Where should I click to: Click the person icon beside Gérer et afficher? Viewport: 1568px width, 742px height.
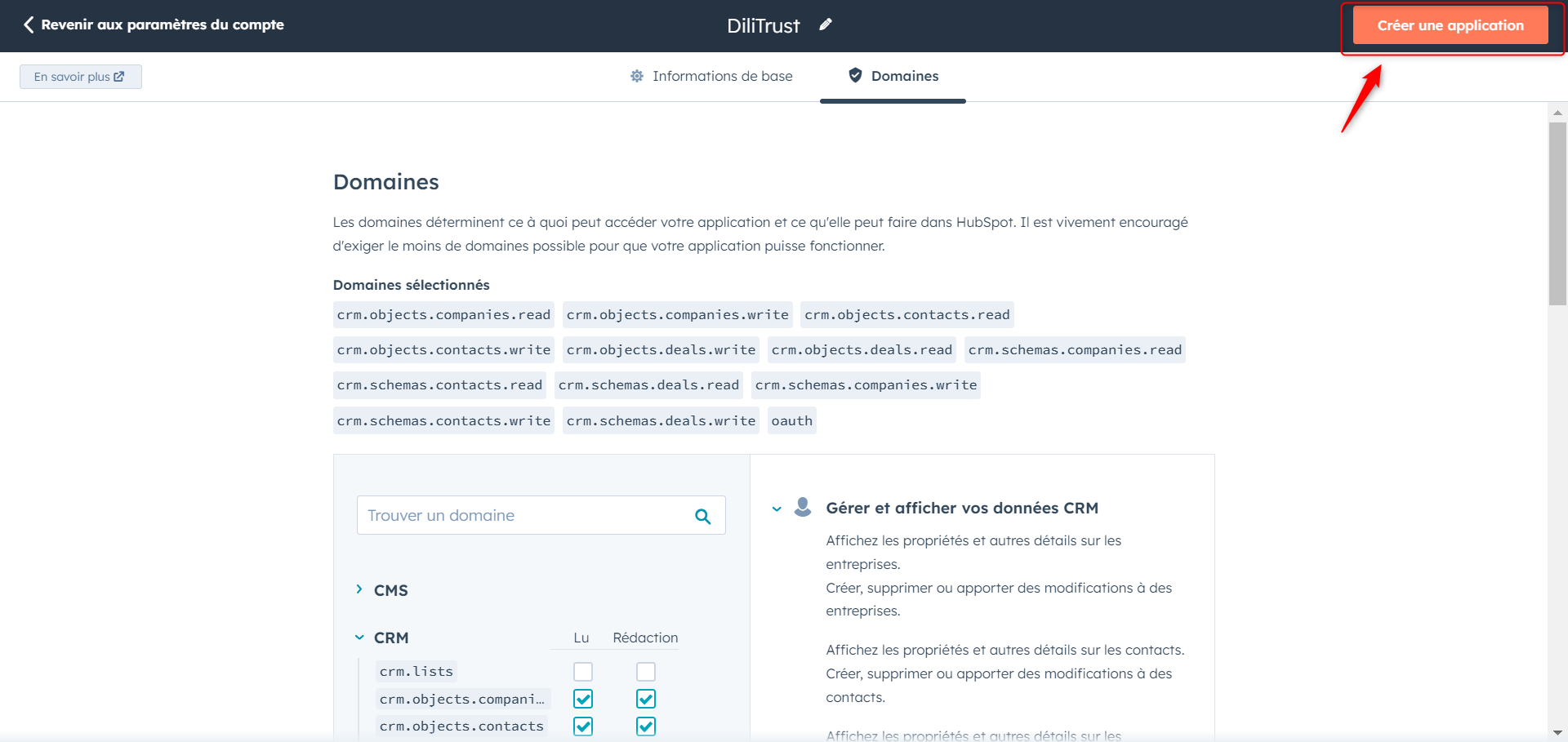pos(803,507)
